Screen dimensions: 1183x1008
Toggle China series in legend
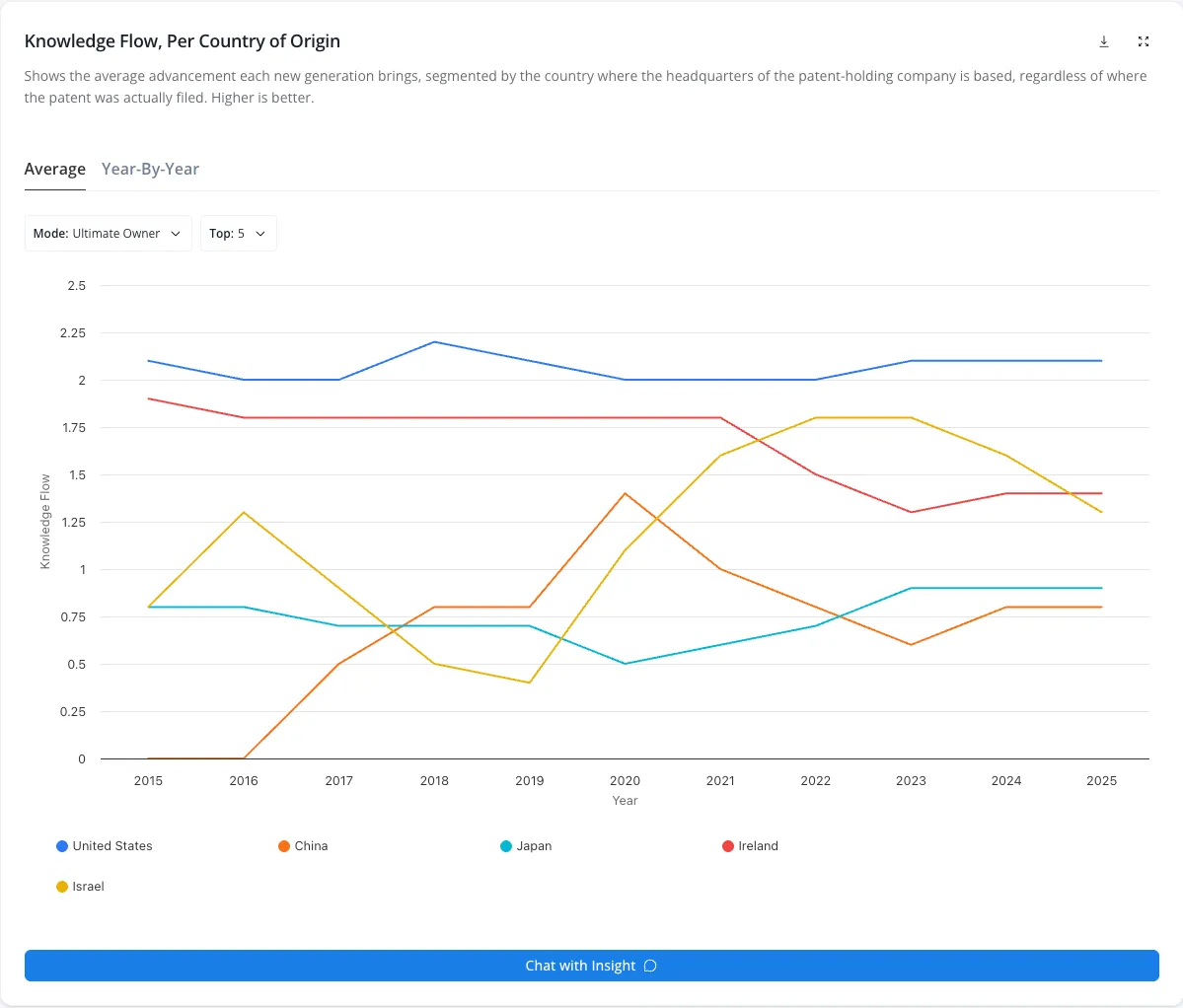303,846
